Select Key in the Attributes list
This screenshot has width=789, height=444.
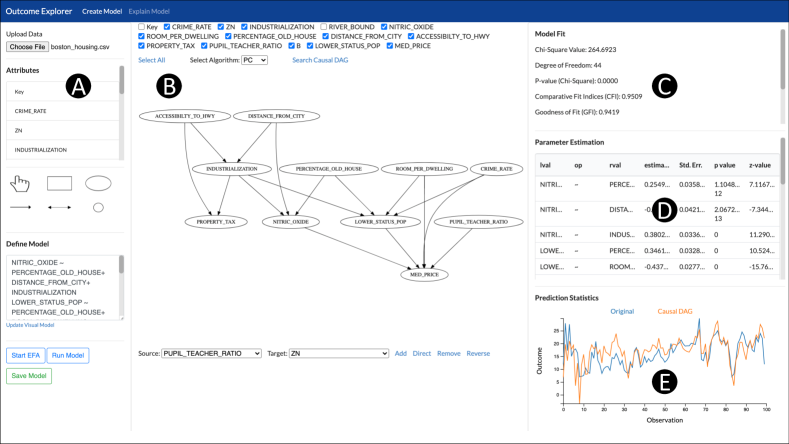click(63, 92)
